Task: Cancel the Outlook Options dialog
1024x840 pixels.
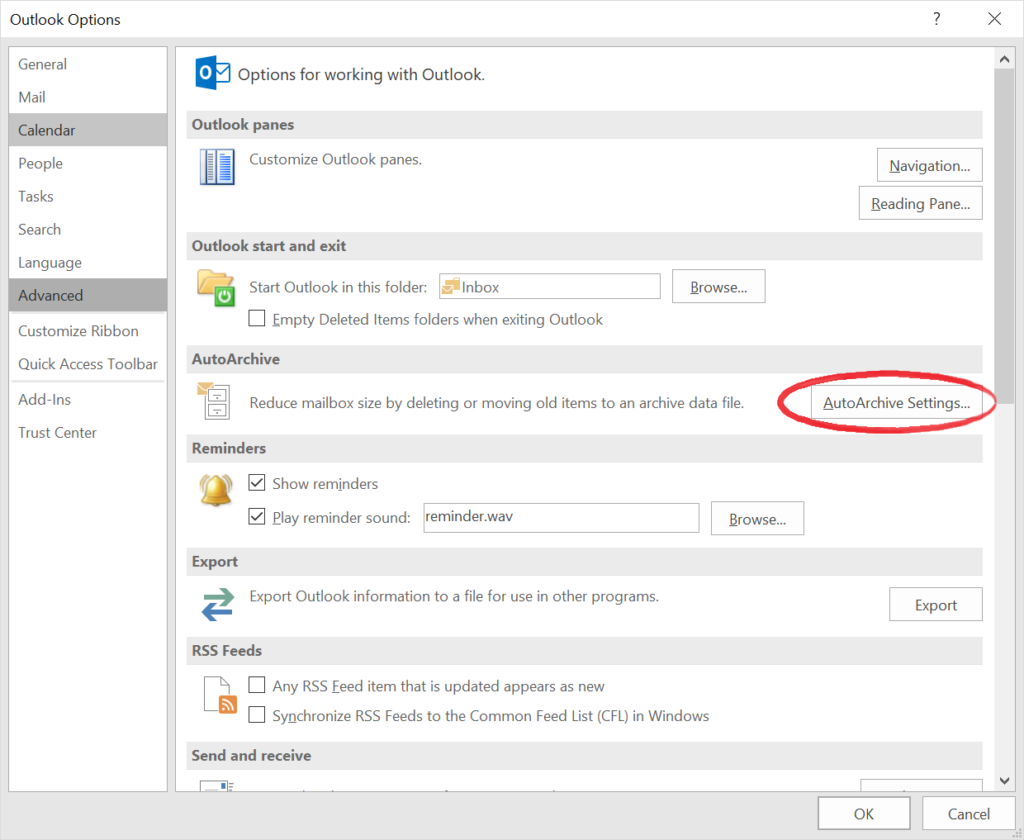Action: click(x=968, y=813)
